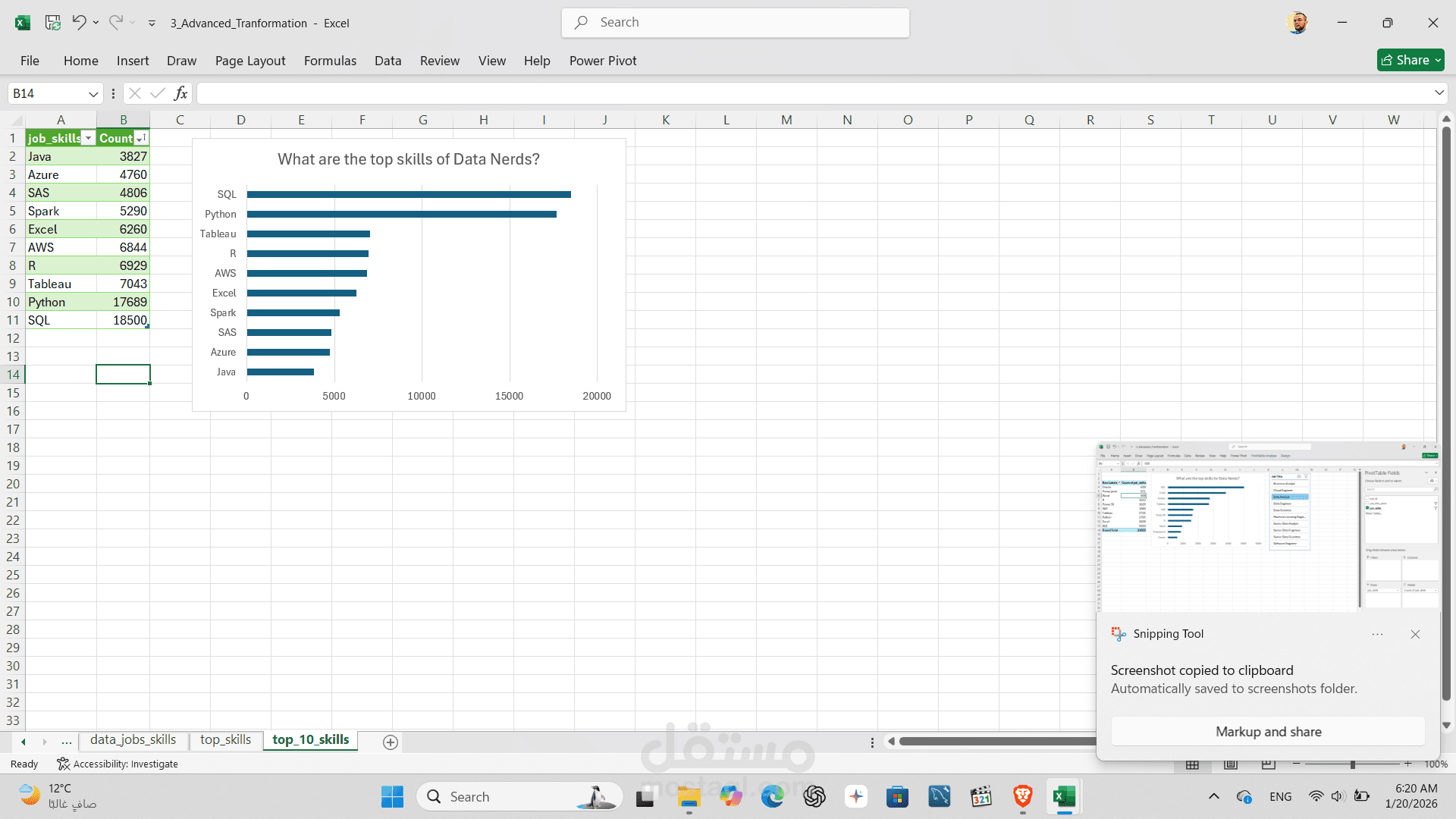
Task: Close the Snipping Tool notification
Action: (x=1415, y=634)
